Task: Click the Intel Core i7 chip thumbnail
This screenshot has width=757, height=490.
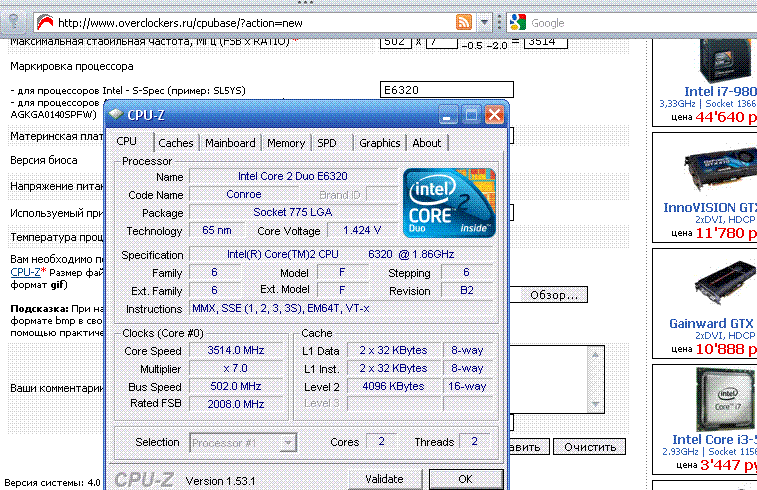Action: point(724,400)
